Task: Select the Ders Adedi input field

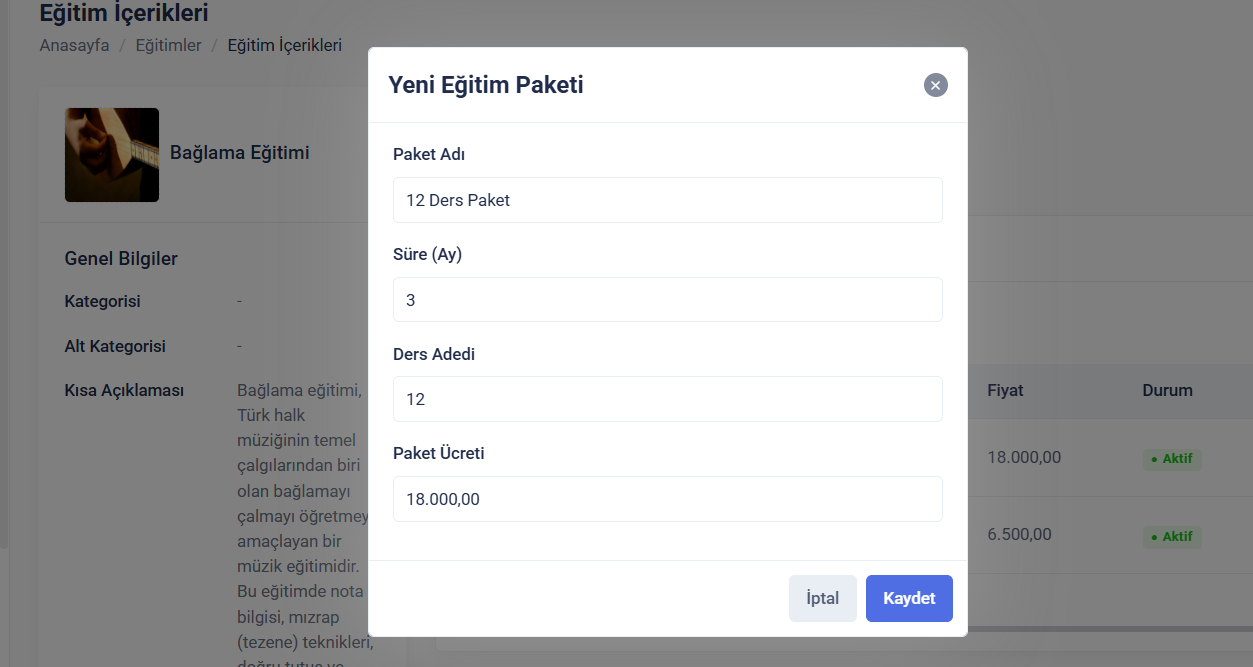Action: (667, 399)
